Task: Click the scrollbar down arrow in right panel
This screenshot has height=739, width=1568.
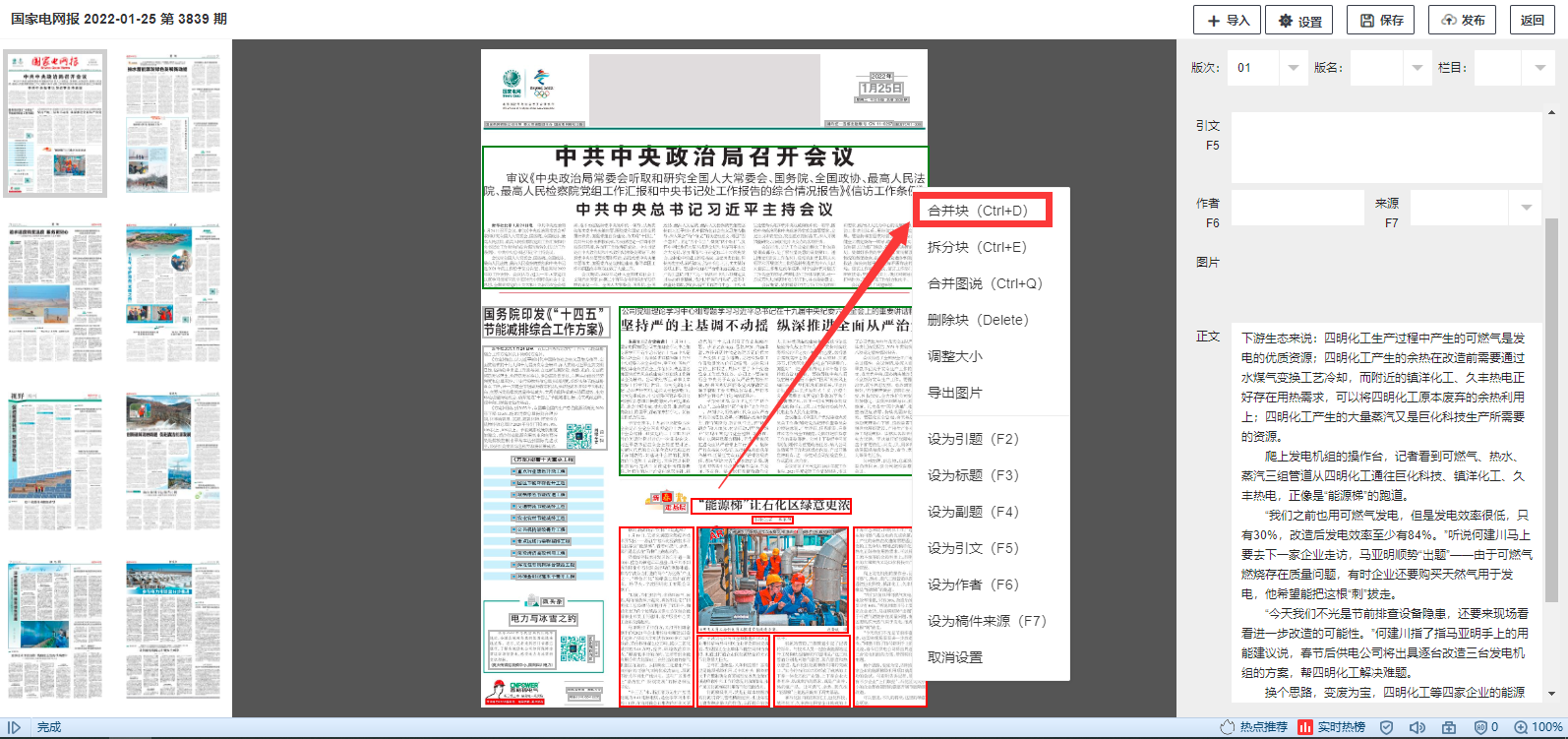Action: [1551, 694]
